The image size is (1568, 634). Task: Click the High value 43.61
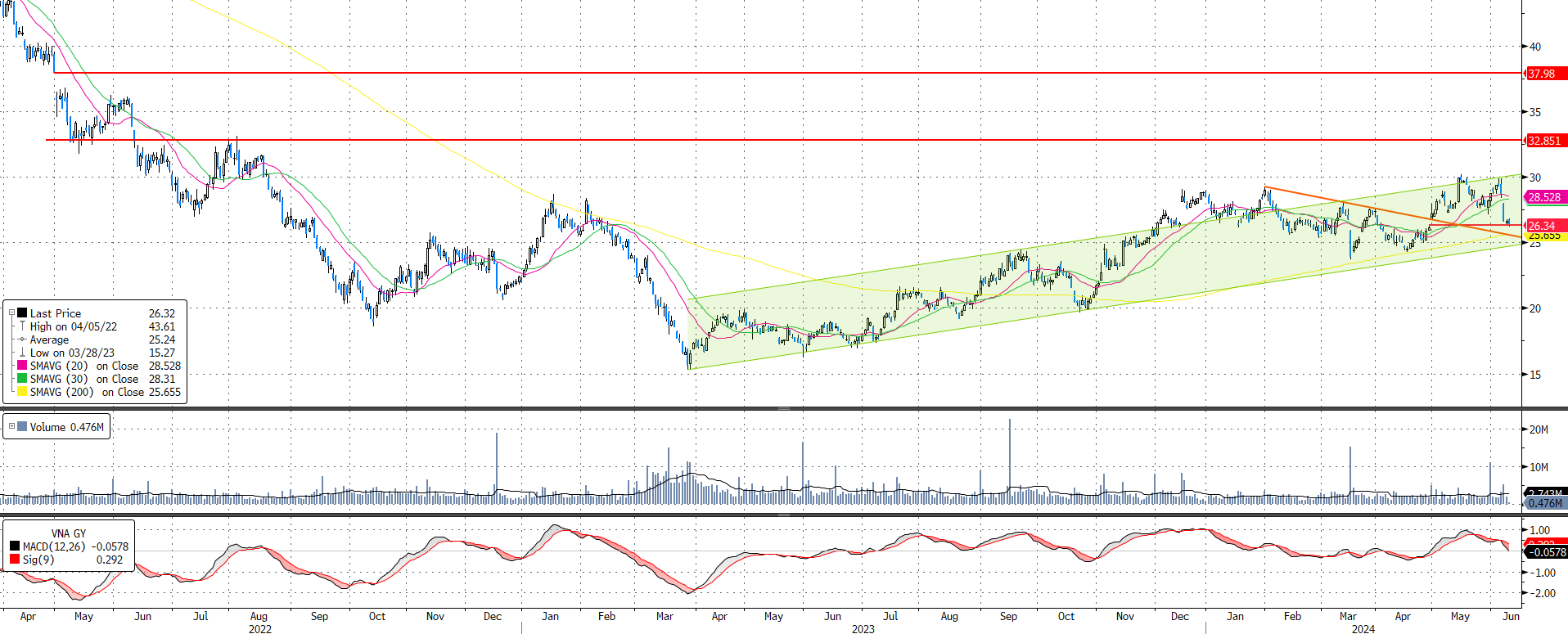[x=162, y=326]
